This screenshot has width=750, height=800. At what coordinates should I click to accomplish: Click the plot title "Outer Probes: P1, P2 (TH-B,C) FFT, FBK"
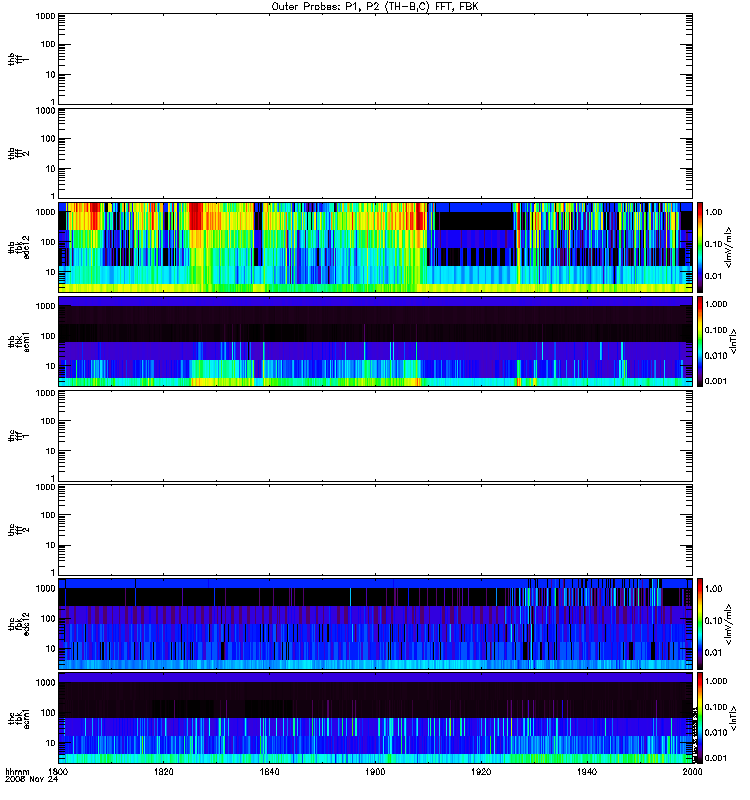(375, 7)
